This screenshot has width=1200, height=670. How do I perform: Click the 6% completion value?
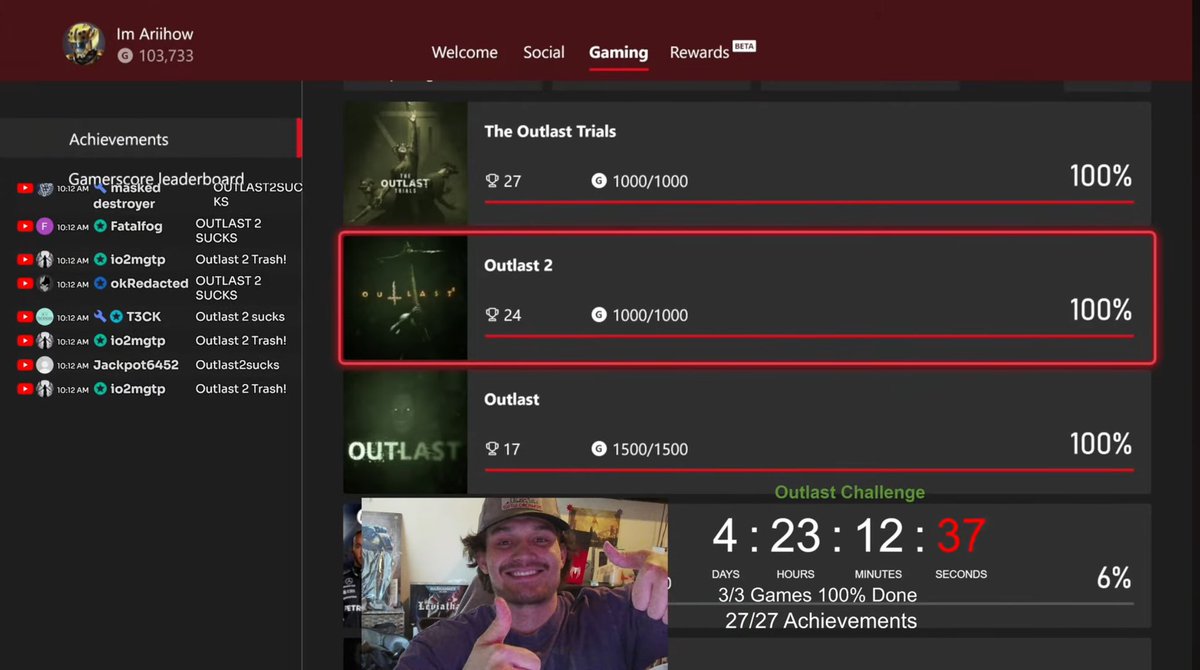click(1113, 578)
